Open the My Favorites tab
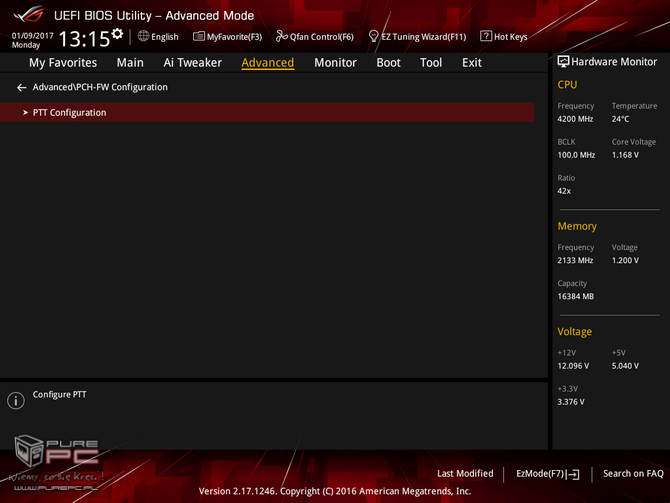This screenshot has width=670, height=503. (x=63, y=63)
